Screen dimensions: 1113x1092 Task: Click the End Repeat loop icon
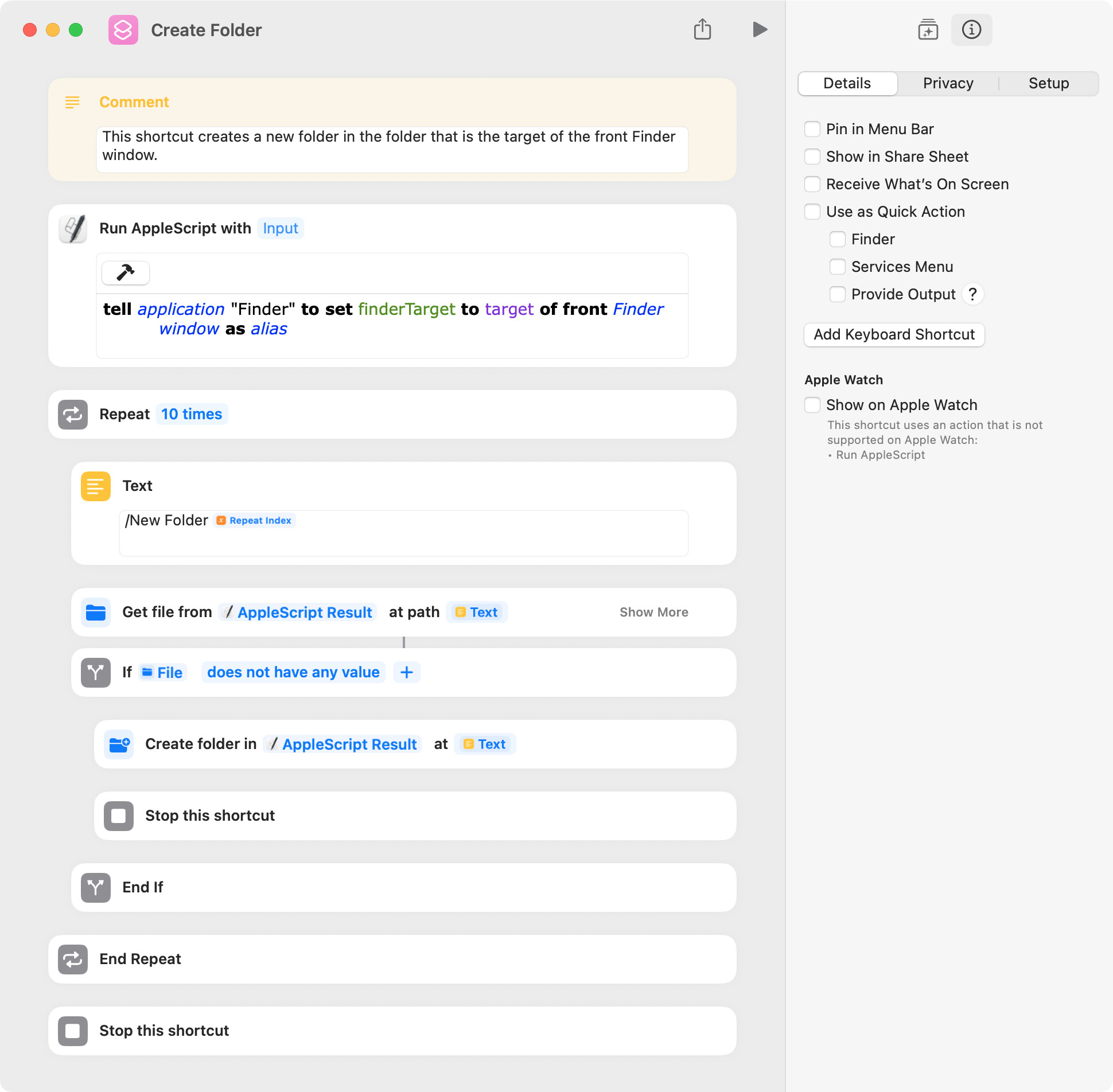click(73, 959)
